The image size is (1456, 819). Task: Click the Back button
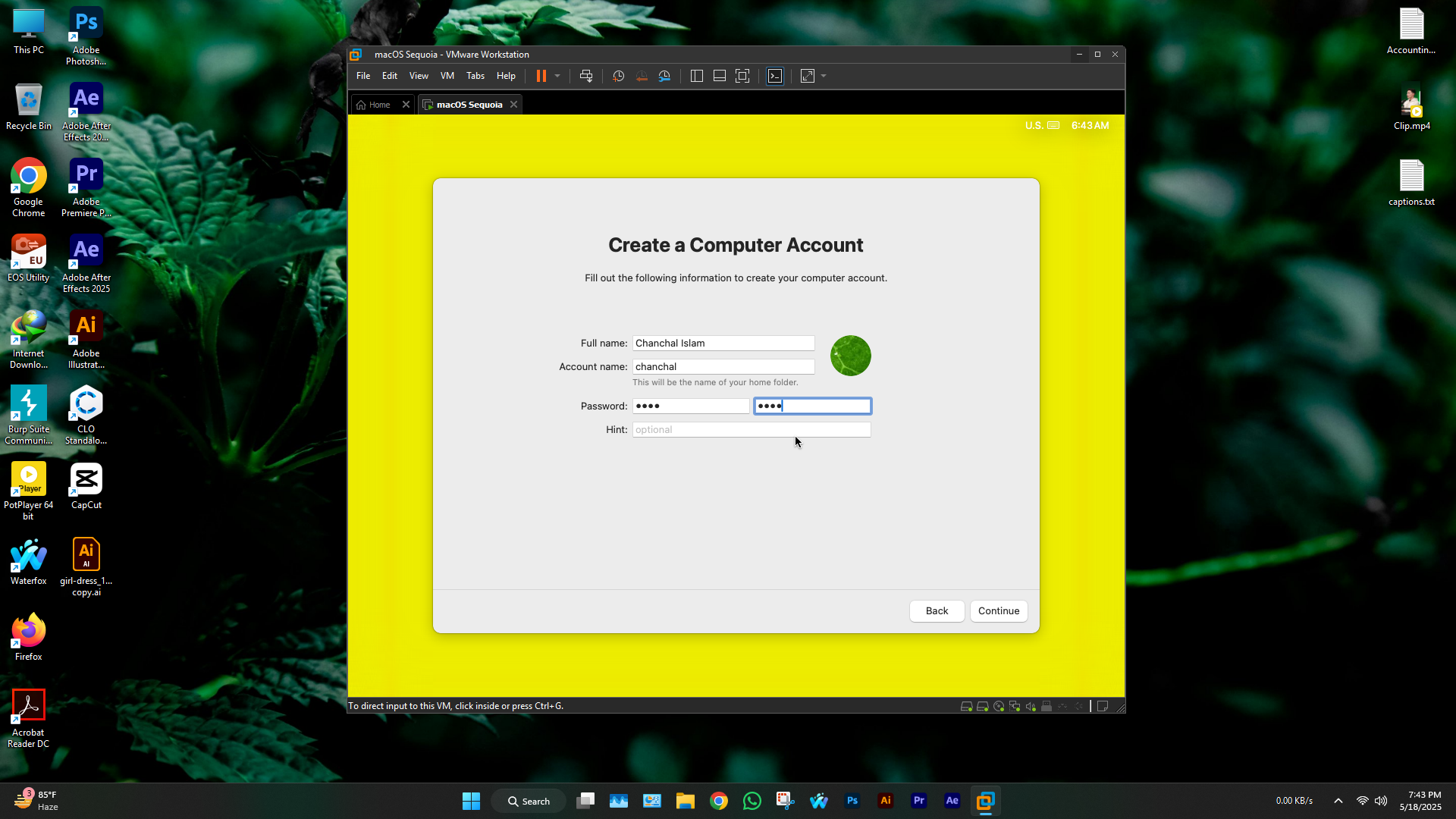937,611
